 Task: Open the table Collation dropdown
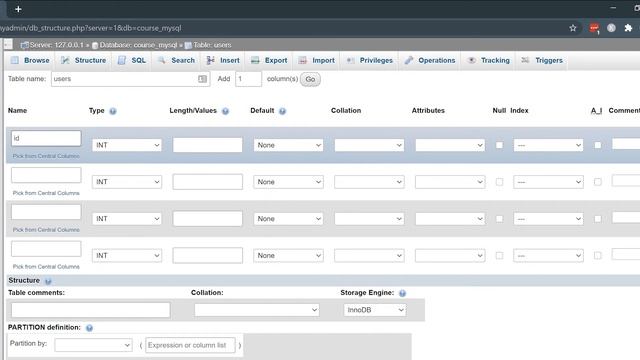[257, 310]
